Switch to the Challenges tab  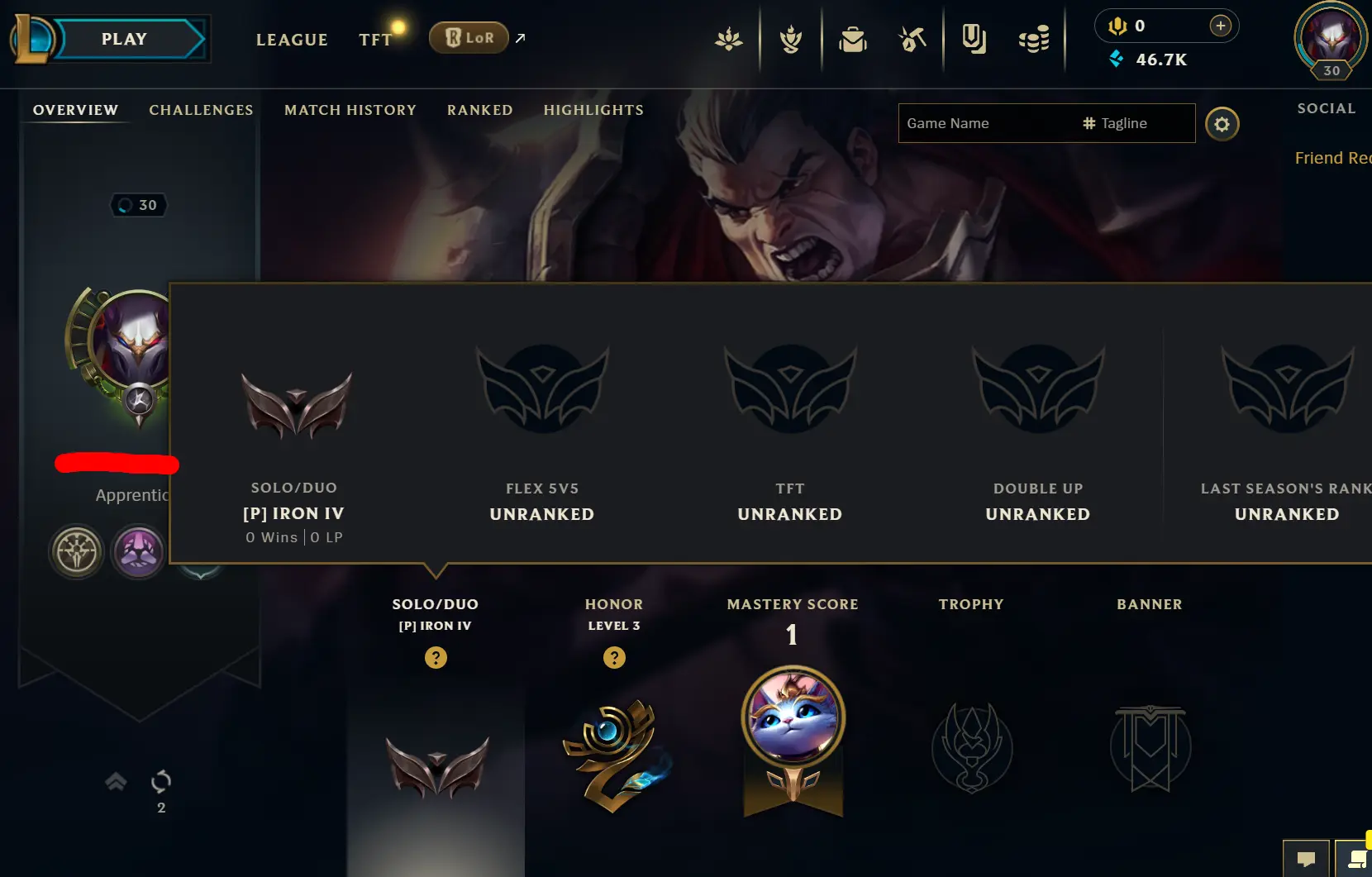click(x=201, y=110)
